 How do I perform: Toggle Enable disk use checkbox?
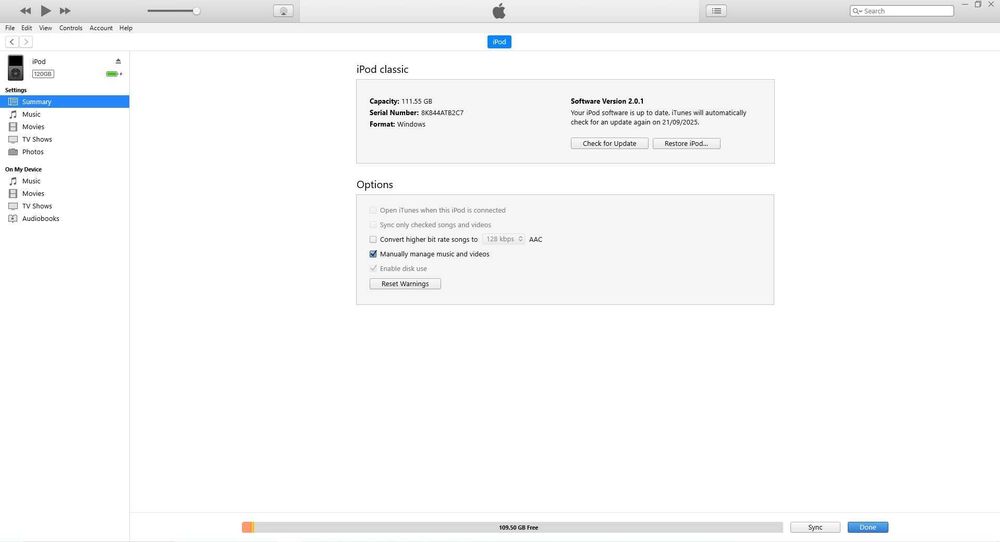373,268
